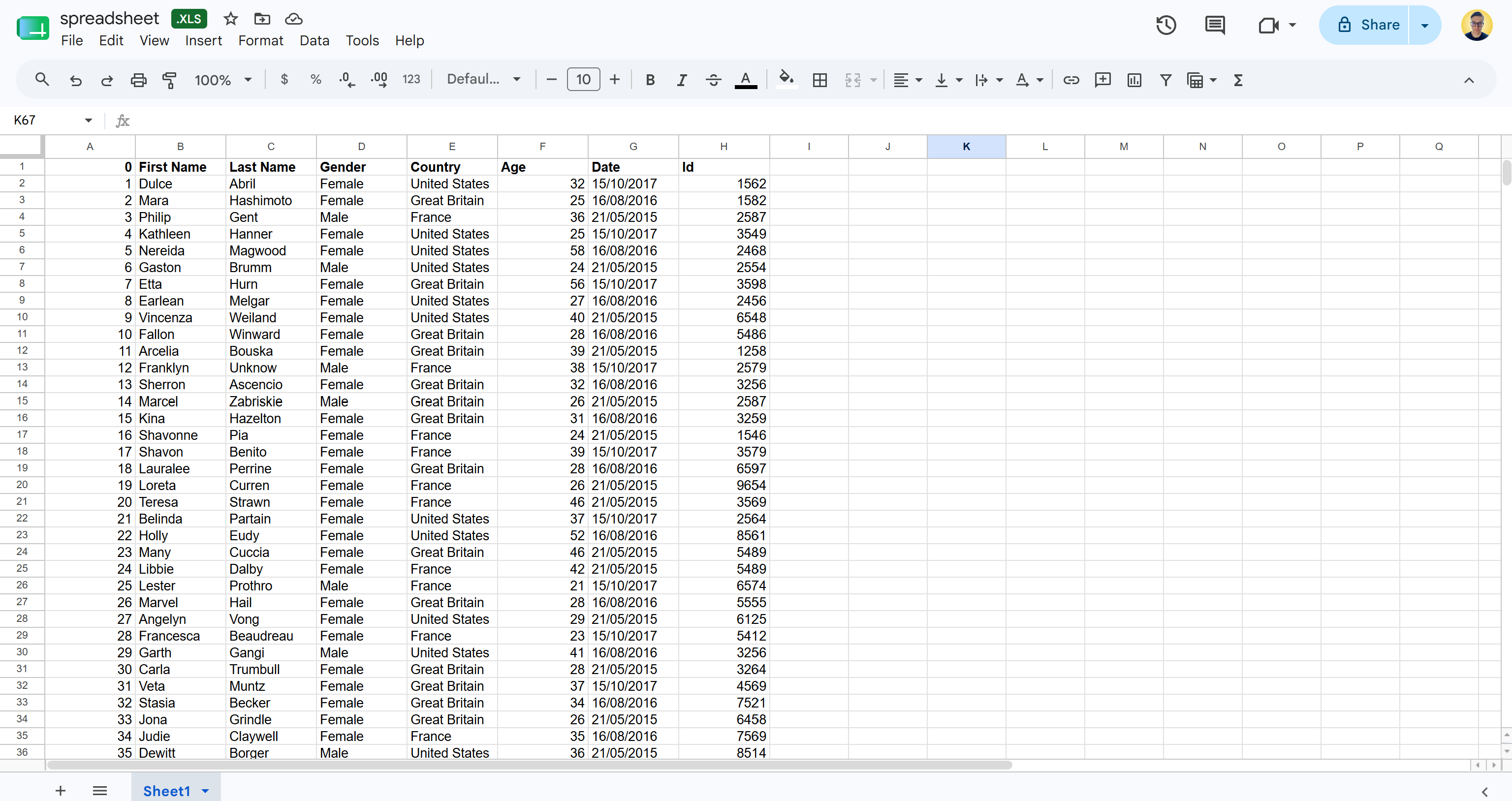The image size is (1512, 801).
Task: Open filter views table icon
Action: (1195, 80)
